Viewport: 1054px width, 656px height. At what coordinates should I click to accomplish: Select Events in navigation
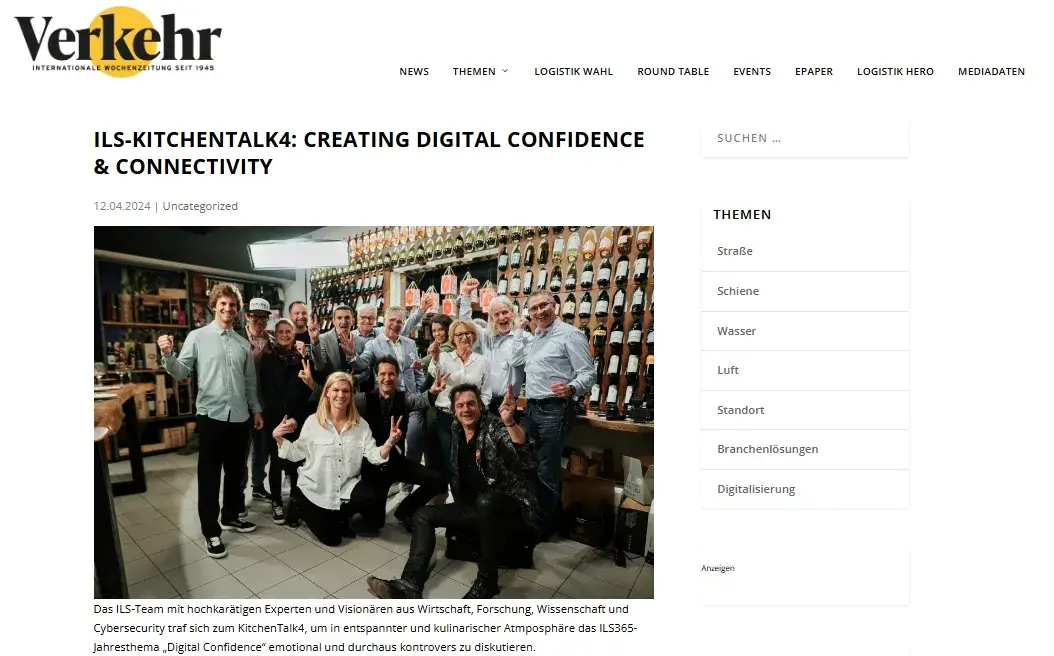[x=752, y=71]
